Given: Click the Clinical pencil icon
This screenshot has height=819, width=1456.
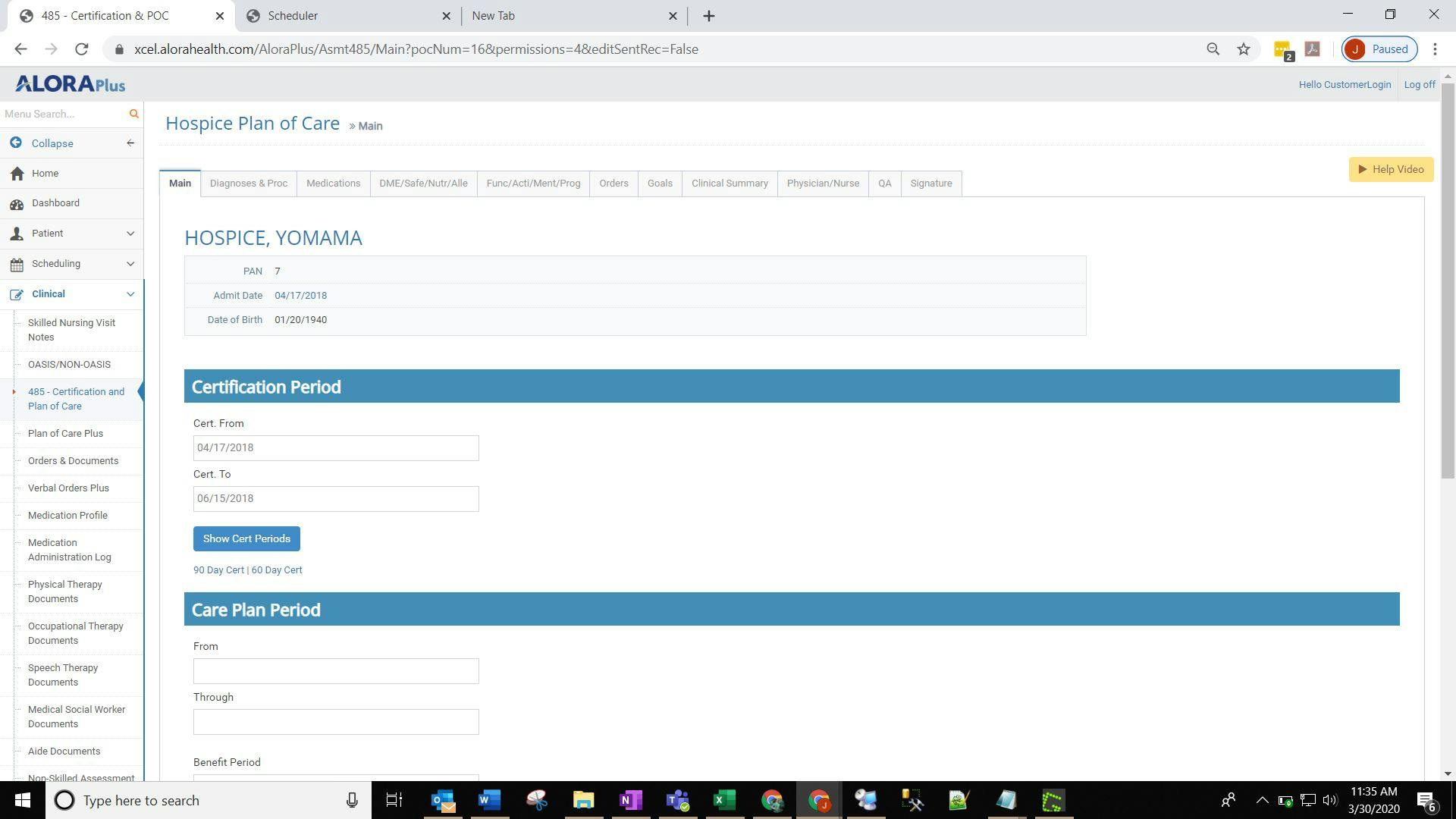Looking at the screenshot, I should pos(17,293).
